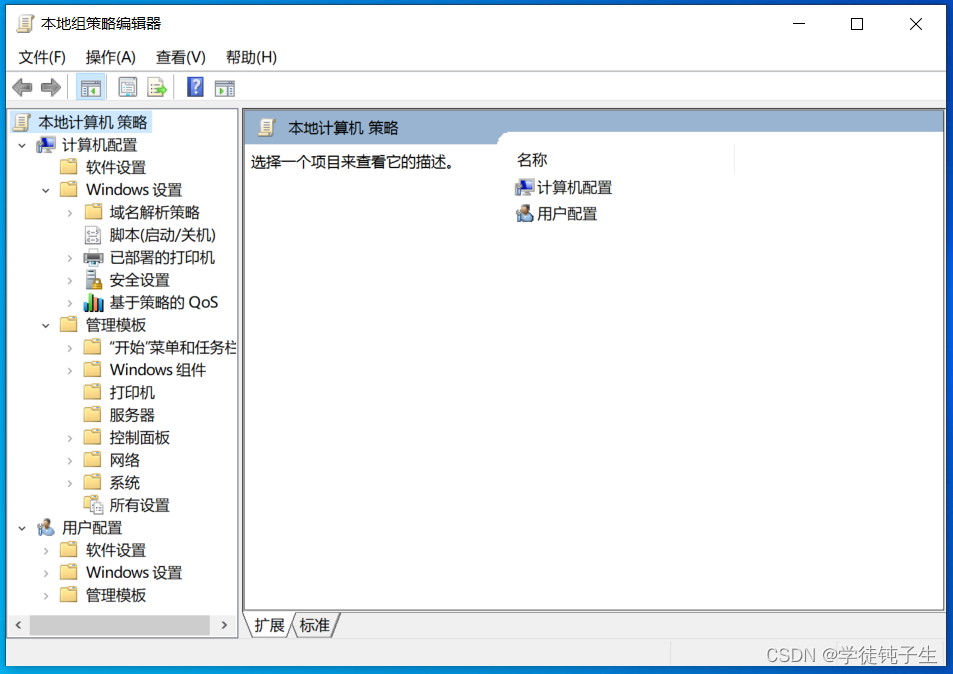Select 管理模板 label under 用户配置

click(115, 595)
